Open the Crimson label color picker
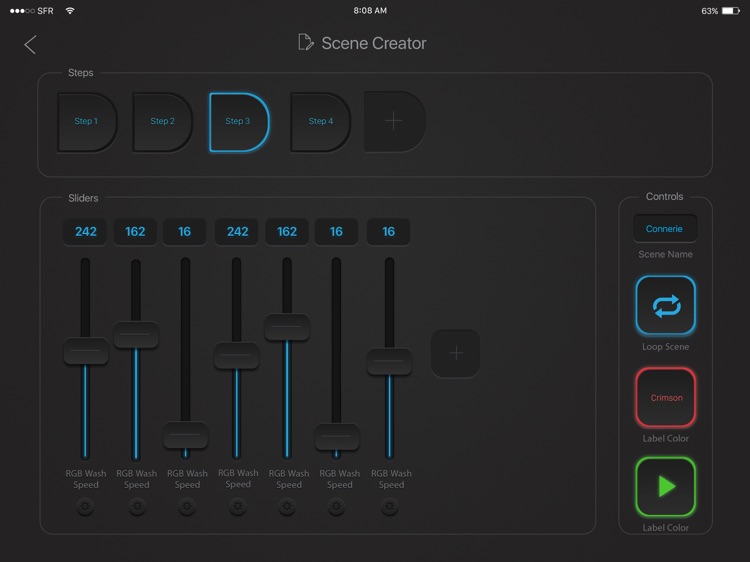The height and width of the screenshot is (562, 750). (x=665, y=397)
